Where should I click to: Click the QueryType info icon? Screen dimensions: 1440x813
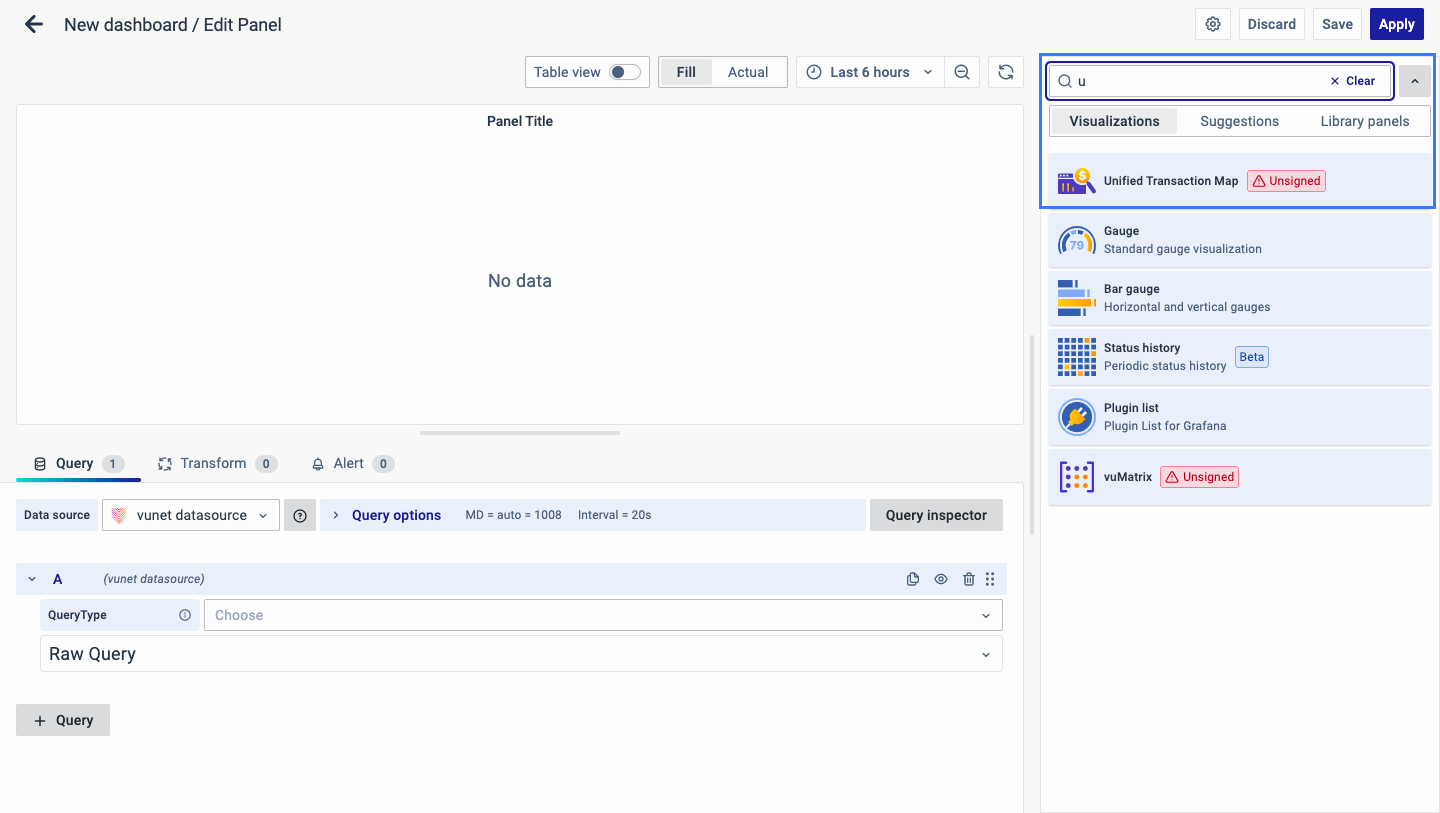coord(185,615)
